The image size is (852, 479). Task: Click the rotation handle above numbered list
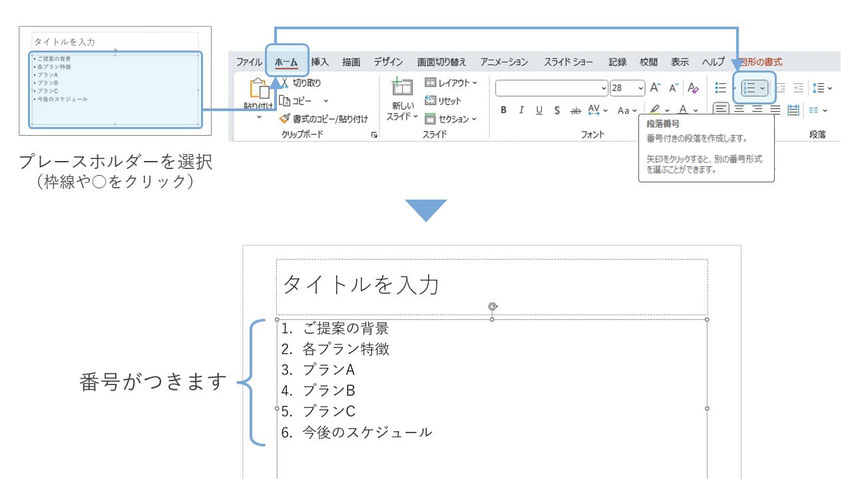492,307
